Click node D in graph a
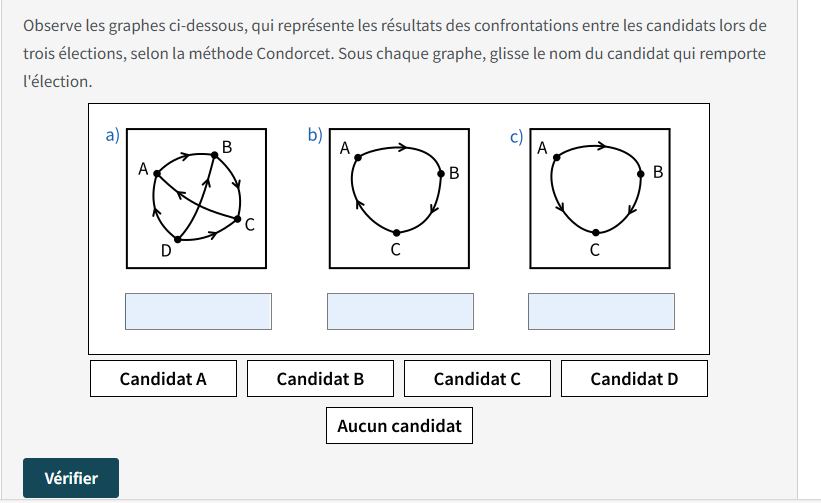This screenshot has width=821, height=503. [177, 240]
